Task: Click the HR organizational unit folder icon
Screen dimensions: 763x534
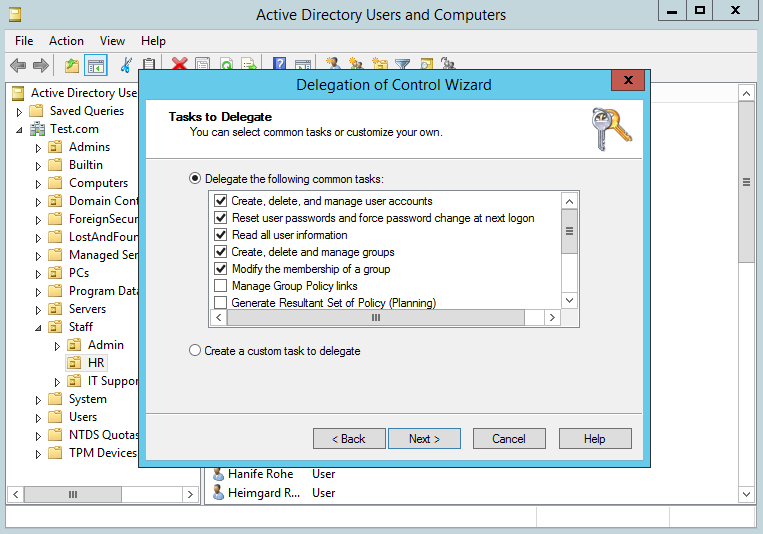Action: (74, 363)
